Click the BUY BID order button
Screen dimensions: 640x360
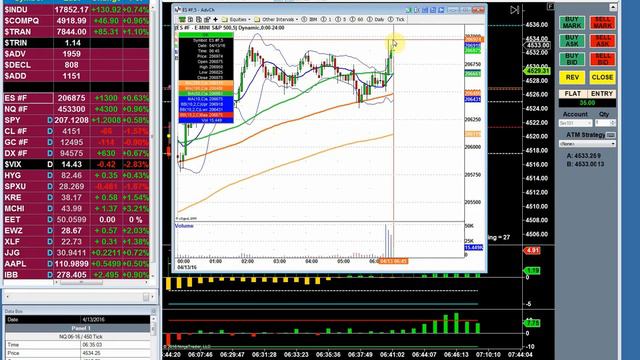572,59
